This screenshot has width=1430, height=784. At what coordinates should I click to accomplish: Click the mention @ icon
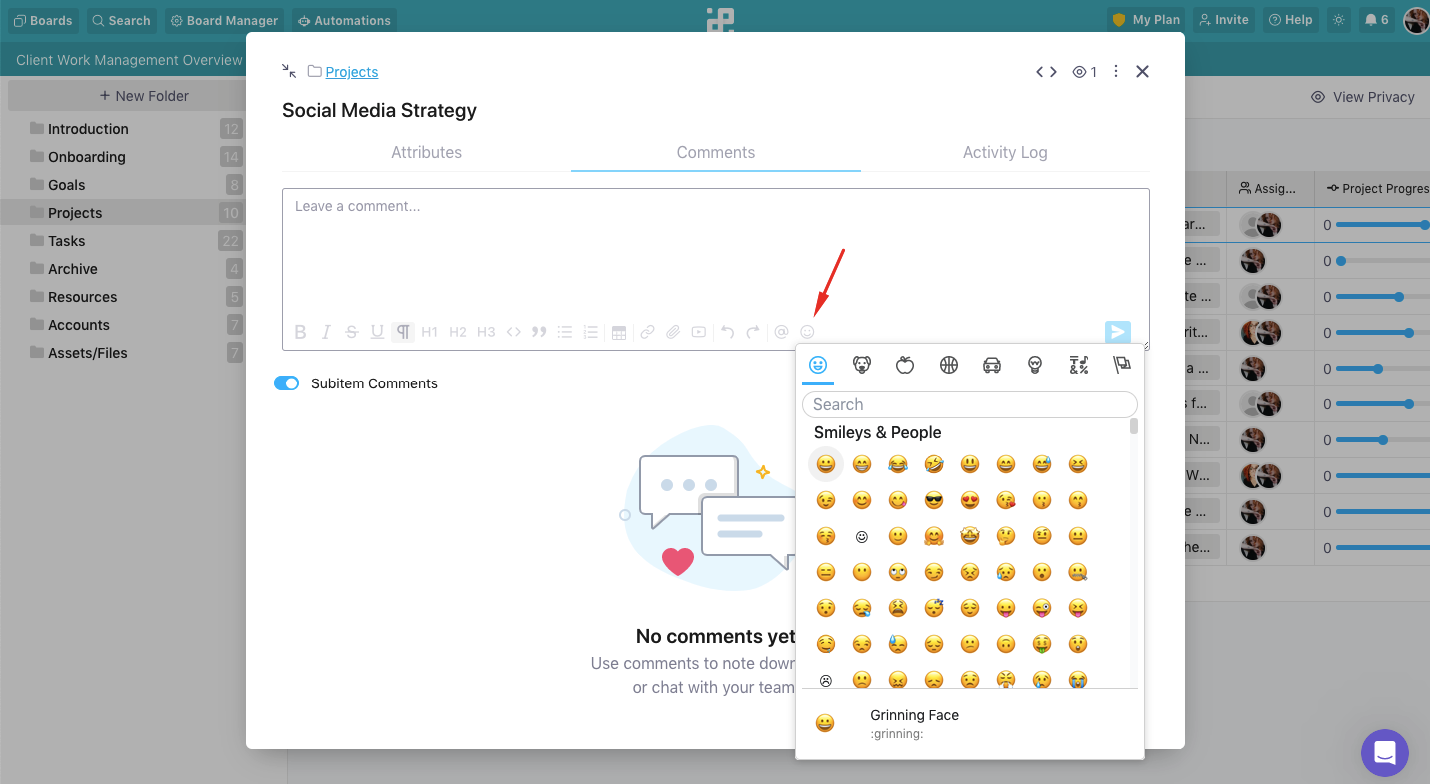[x=781, y=332]
